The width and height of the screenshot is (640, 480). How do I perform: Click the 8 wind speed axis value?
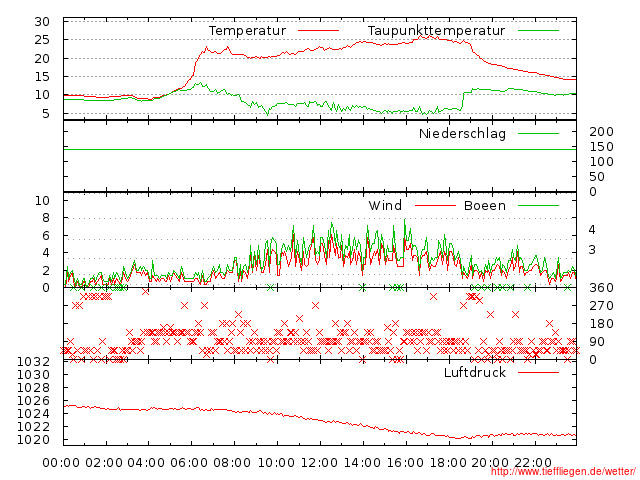[x=46, y=218]
